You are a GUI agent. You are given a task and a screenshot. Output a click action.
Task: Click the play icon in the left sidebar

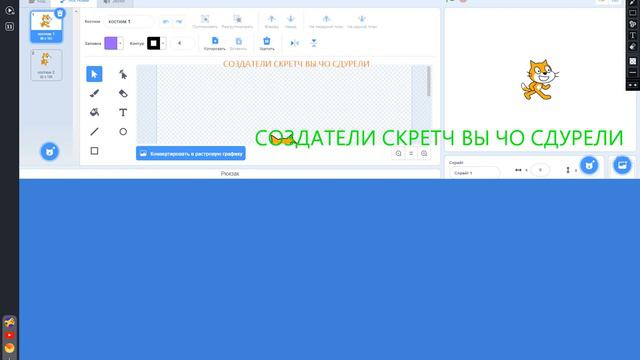9,10
